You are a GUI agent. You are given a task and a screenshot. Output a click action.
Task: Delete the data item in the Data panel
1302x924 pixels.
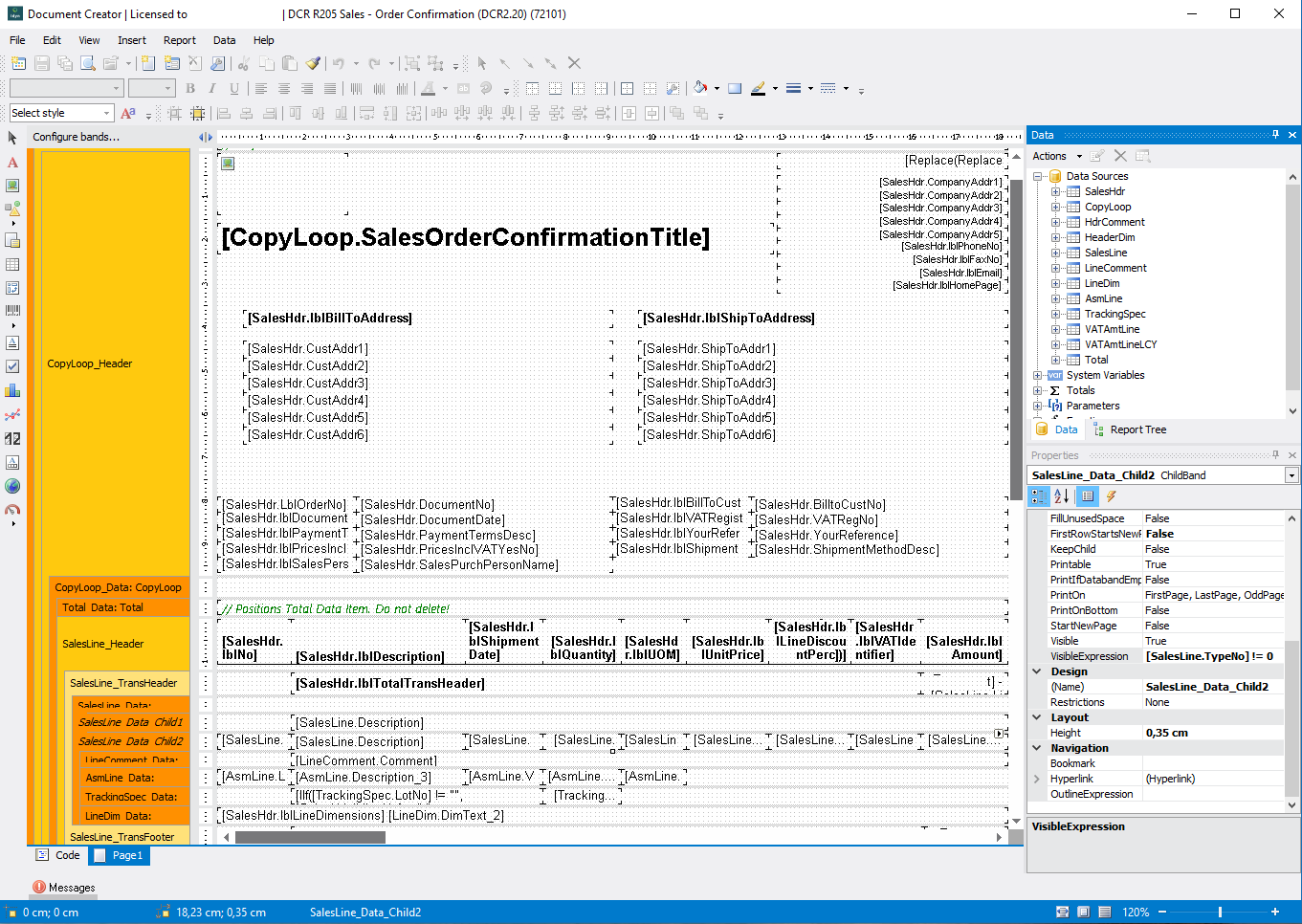pyautogui.click(x=1120, y=156)
